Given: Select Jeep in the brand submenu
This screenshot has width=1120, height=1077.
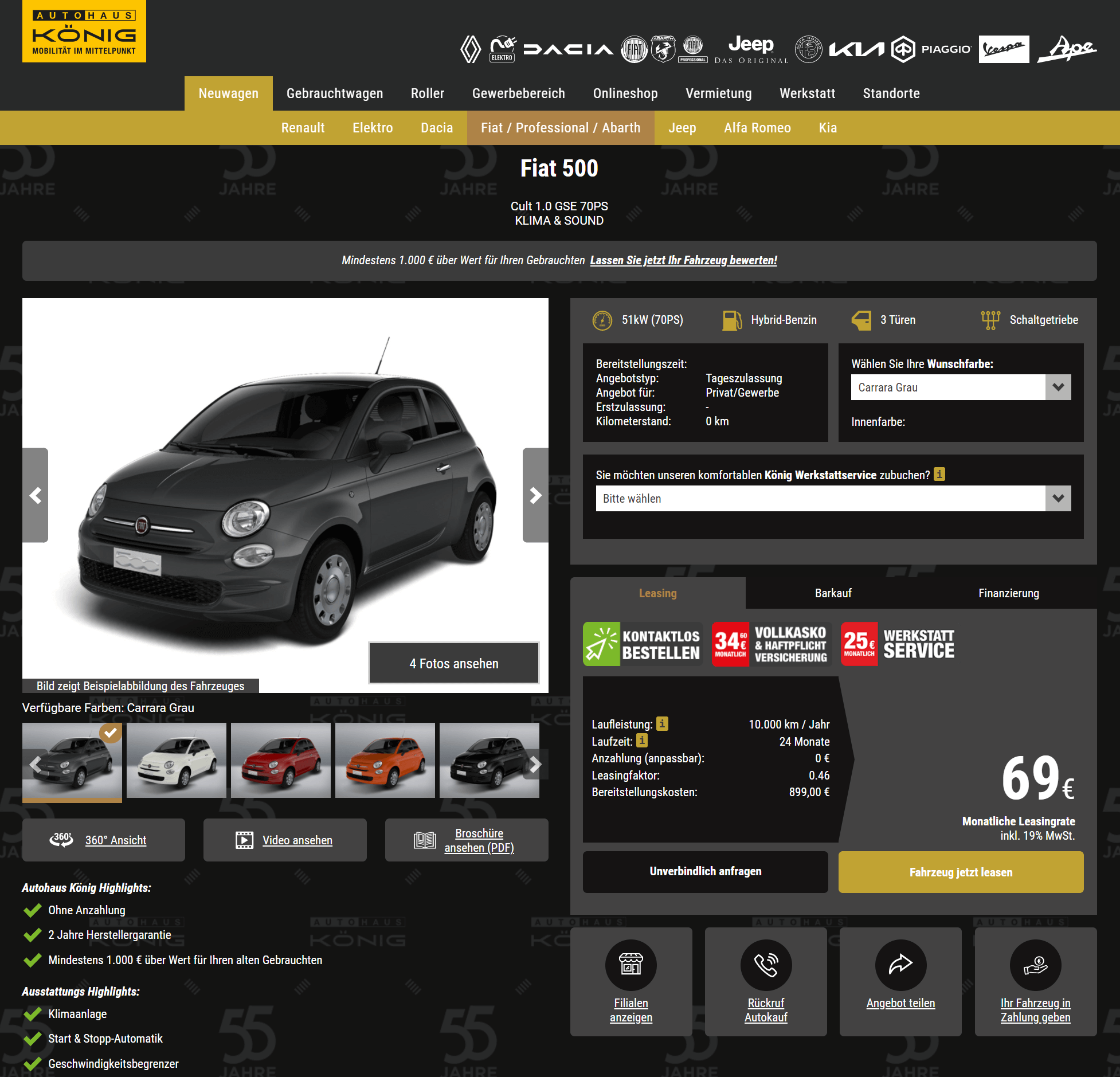Looking at the screenshot, I should click(682, 128).
